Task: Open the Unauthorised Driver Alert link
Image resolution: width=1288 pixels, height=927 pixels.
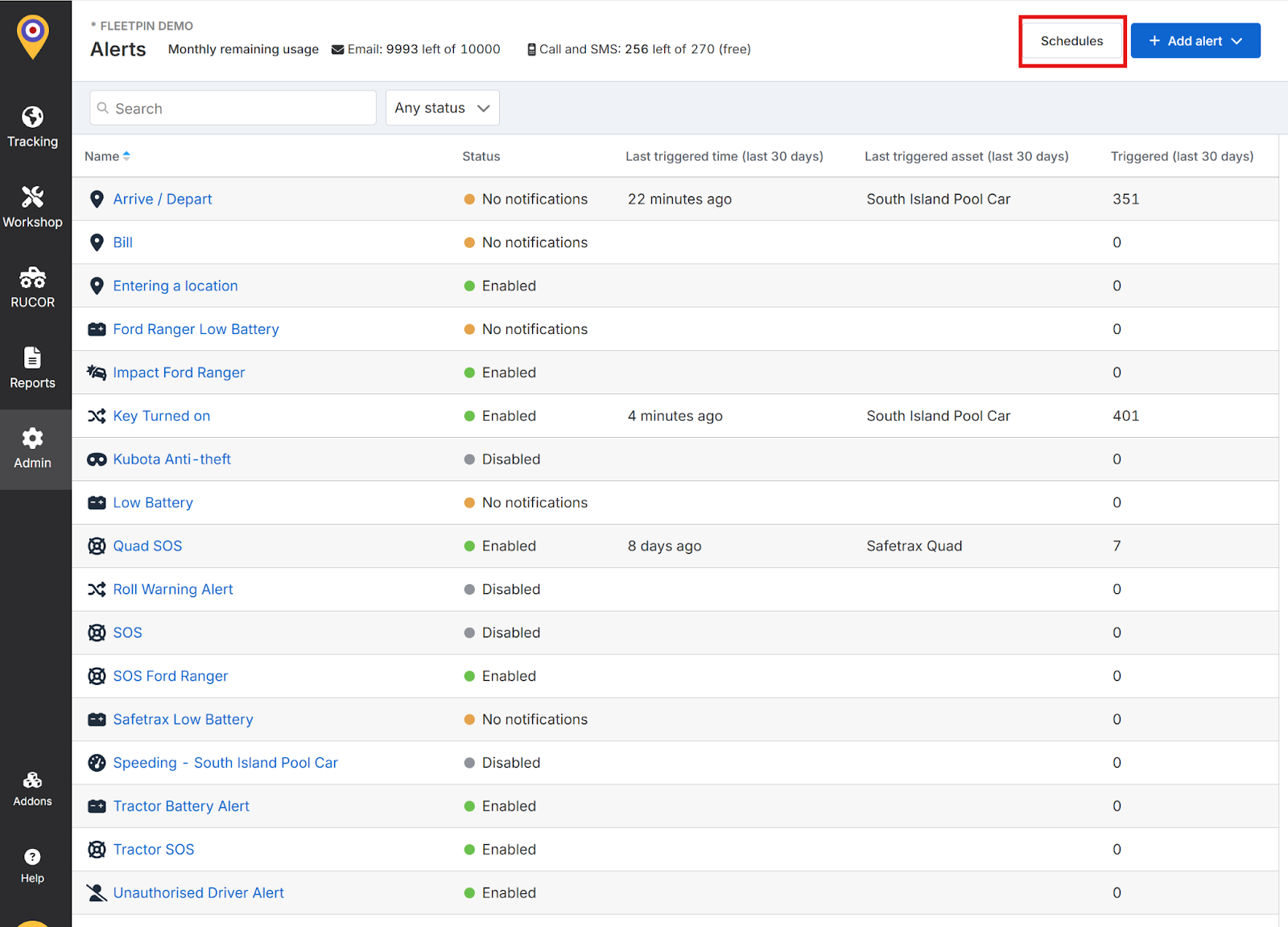Action: (x=198, y=893)
